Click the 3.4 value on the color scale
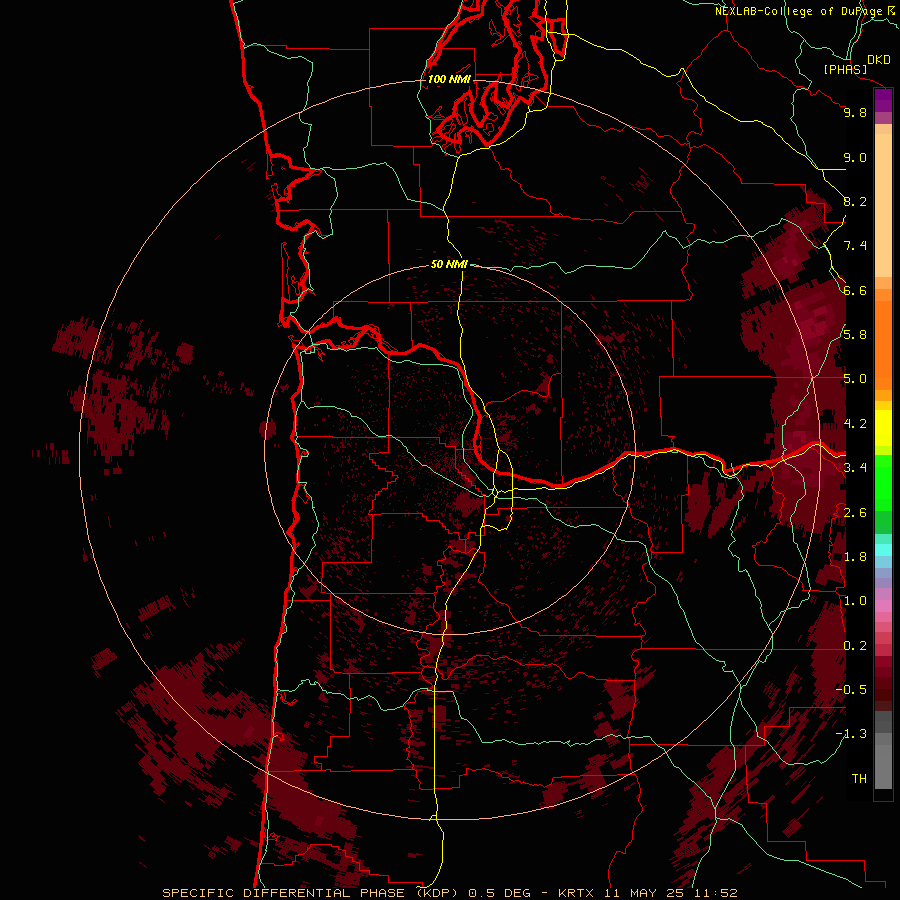The image size is (900, 900). pos(855,468)
